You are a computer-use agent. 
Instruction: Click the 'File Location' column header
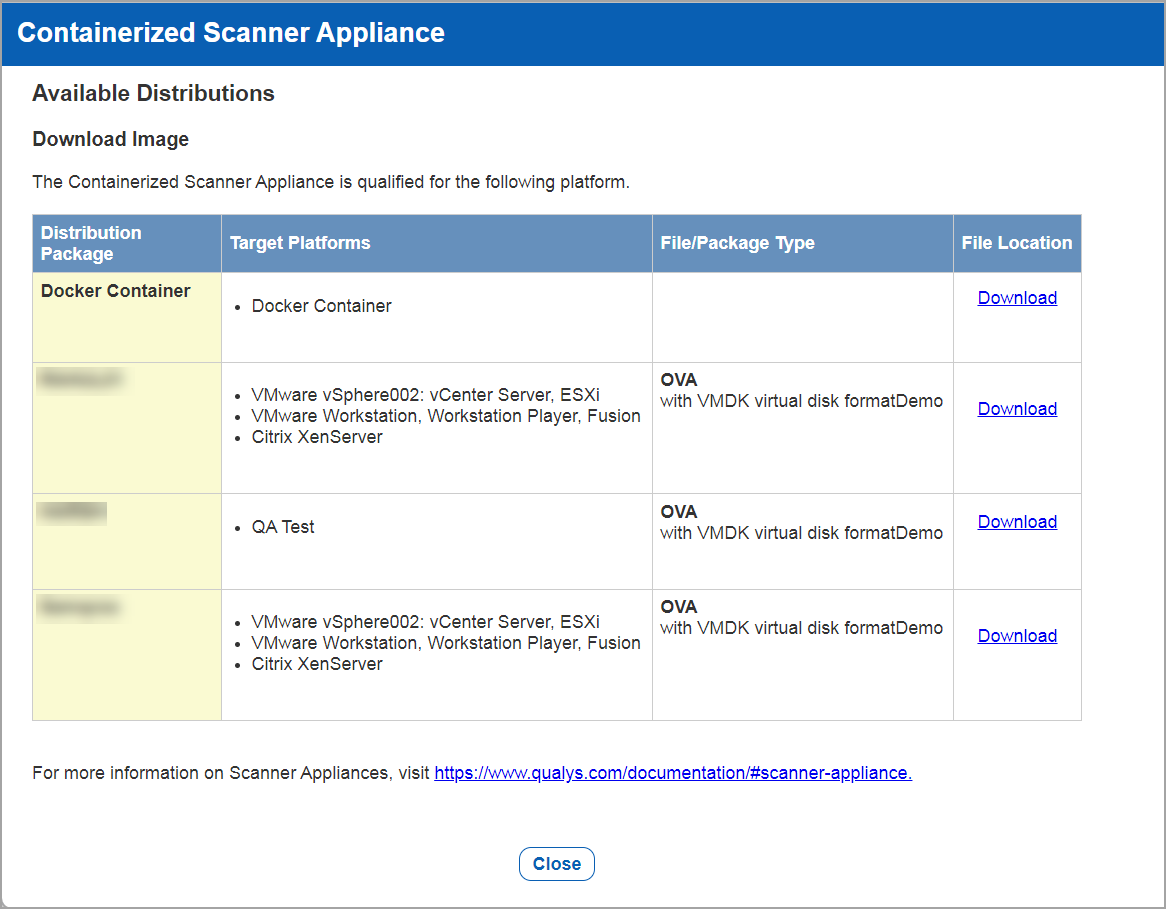tap(1017, 243)
